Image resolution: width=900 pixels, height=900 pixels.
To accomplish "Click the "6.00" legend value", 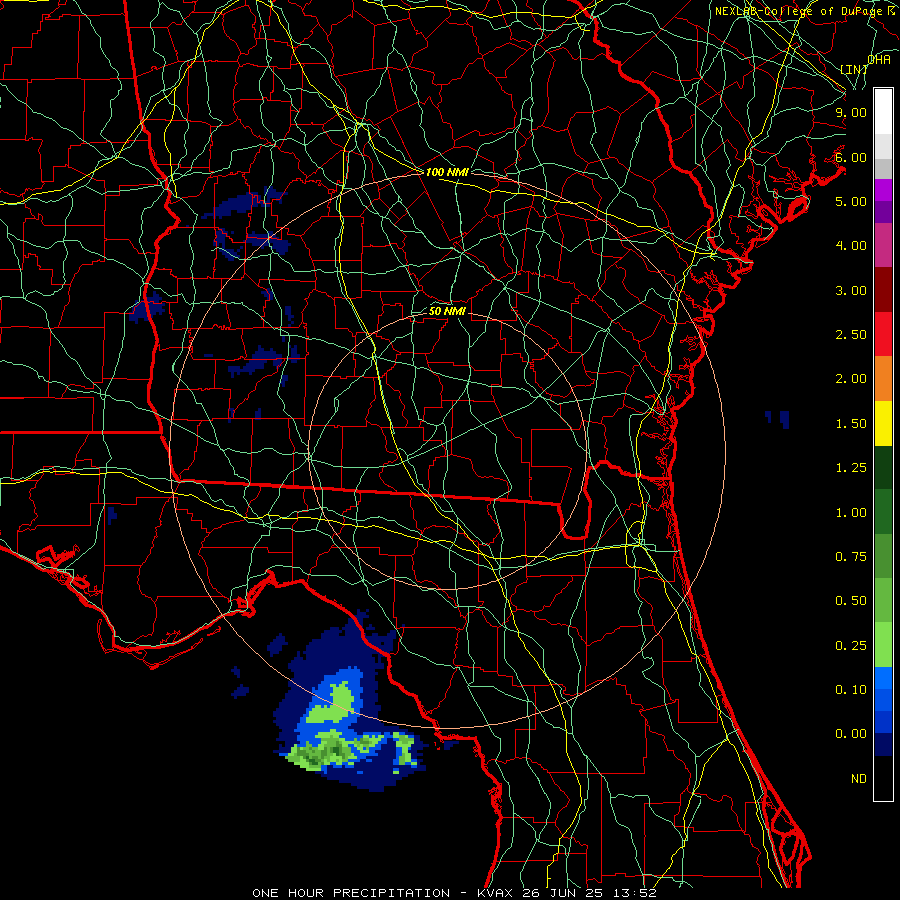I will coord(851,157).
